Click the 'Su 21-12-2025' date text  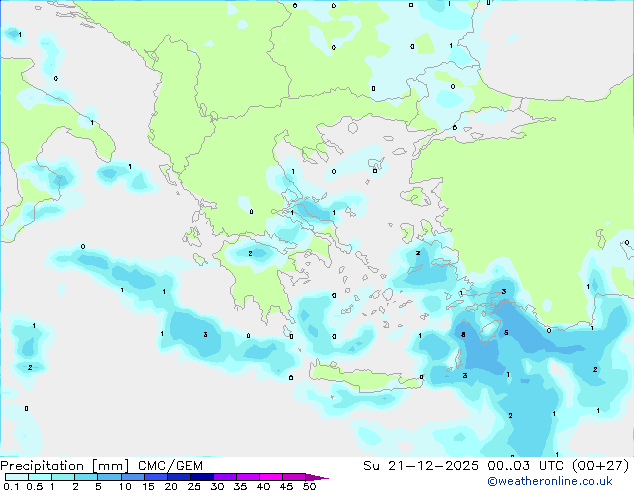[x=421, y=466]
